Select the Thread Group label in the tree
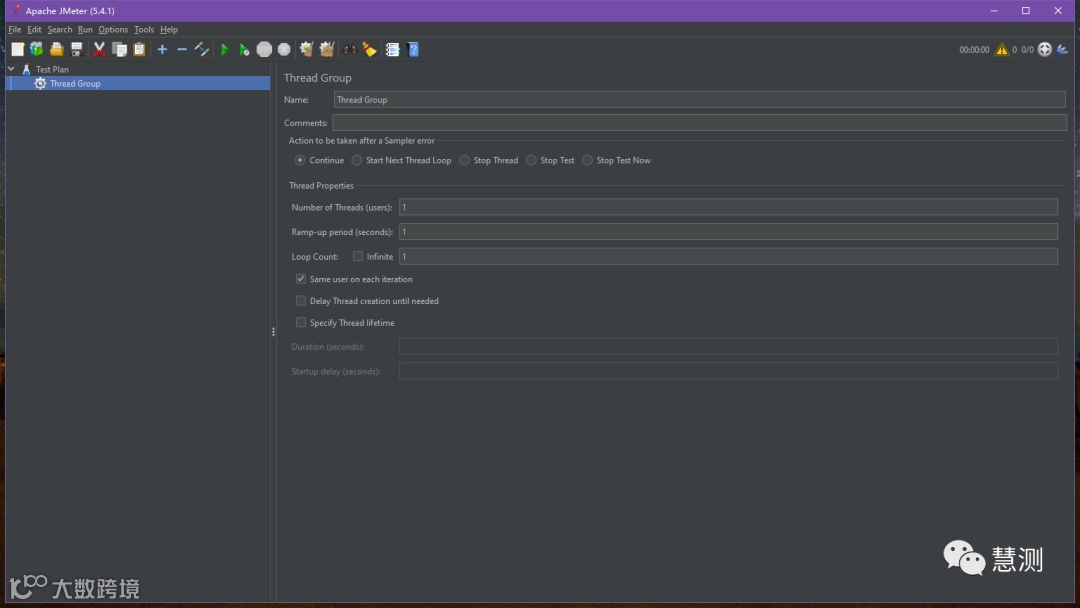1080x608 pixels. (75, 83)
